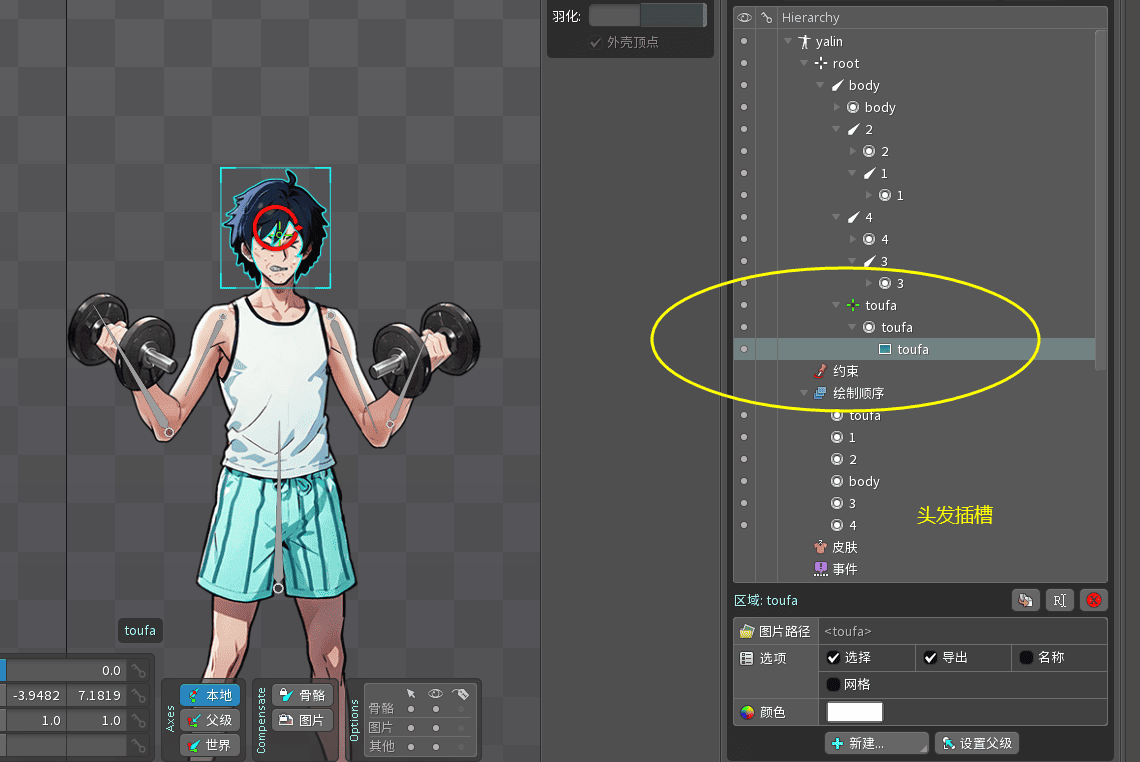Click the 图片路径 folder icon

(x=746, y=631)
